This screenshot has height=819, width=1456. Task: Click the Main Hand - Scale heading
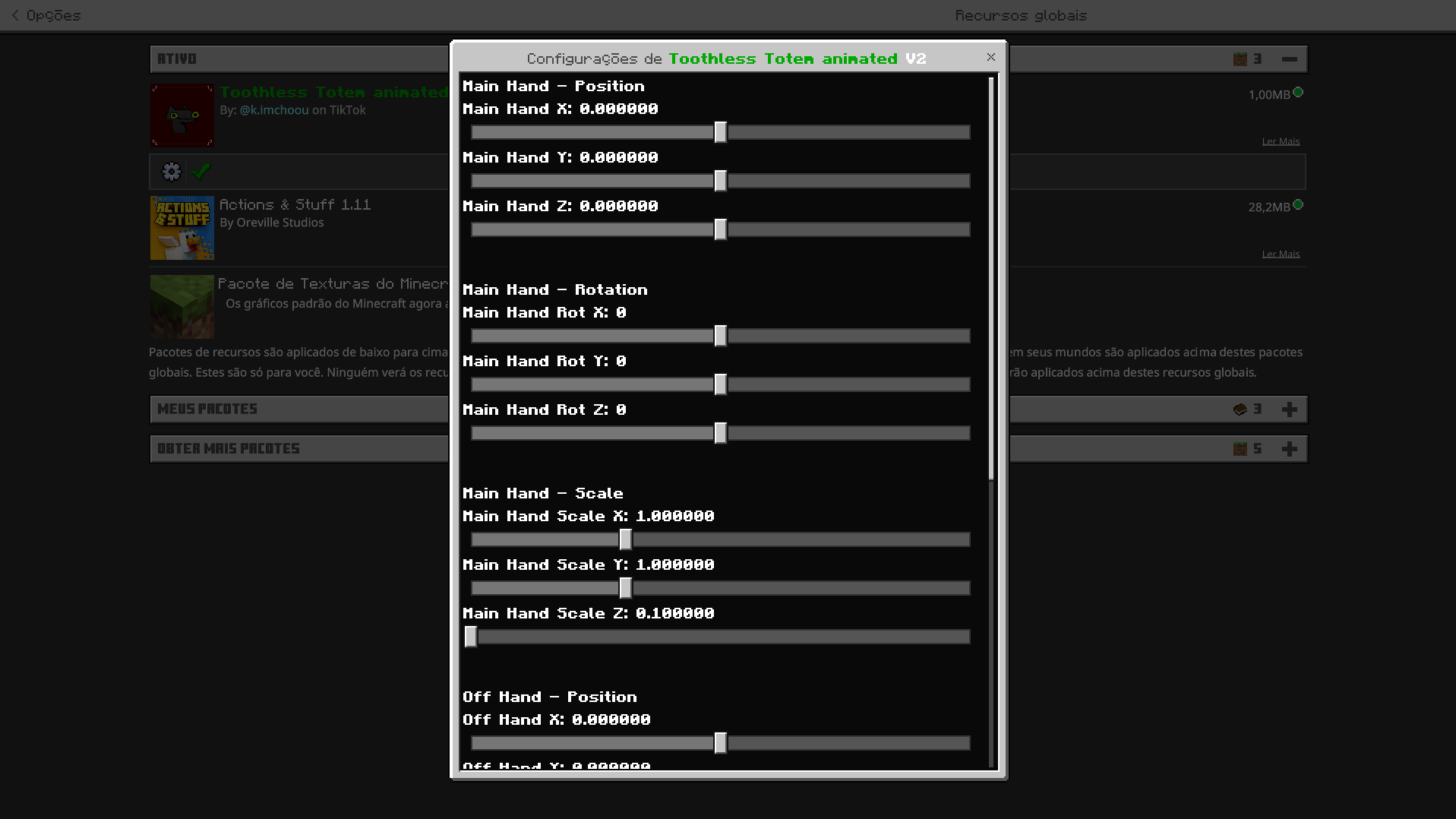tap(543, 493)
